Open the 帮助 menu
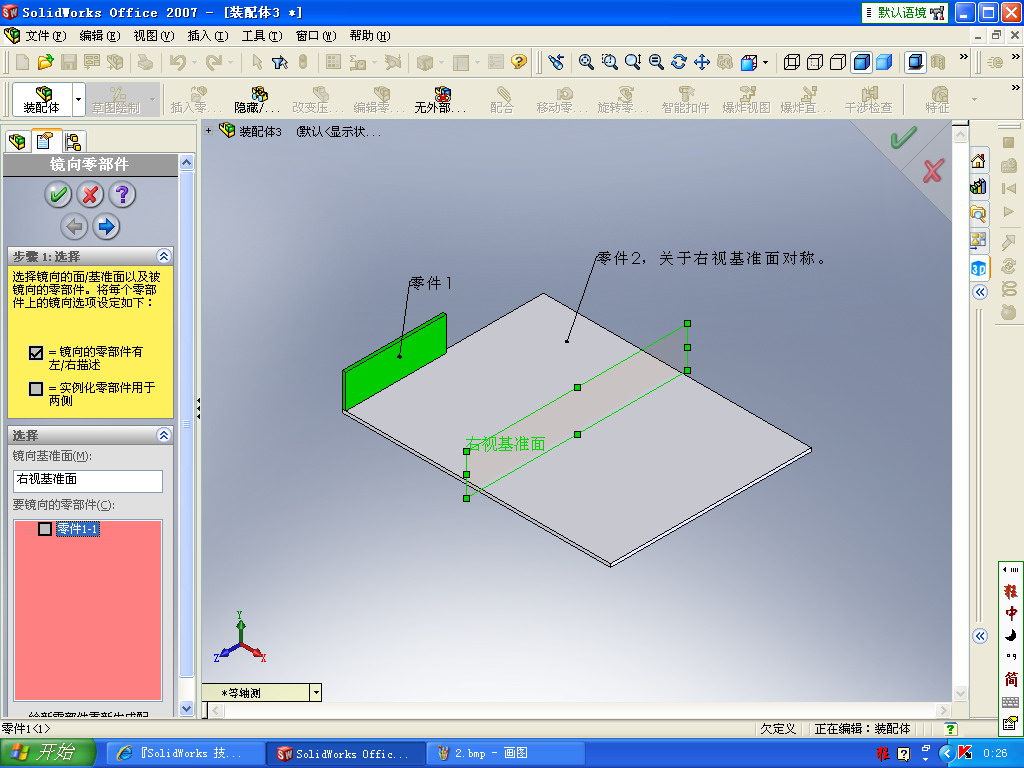The image size is (1024, 768). pos(370,36)
